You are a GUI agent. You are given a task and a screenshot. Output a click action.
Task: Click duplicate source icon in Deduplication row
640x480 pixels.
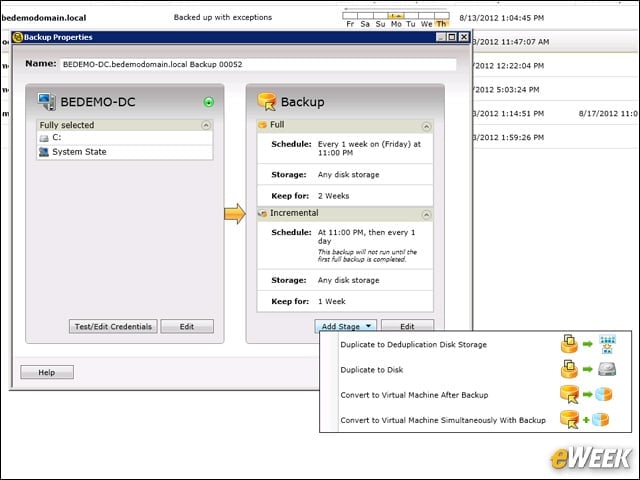pos(569,344)
